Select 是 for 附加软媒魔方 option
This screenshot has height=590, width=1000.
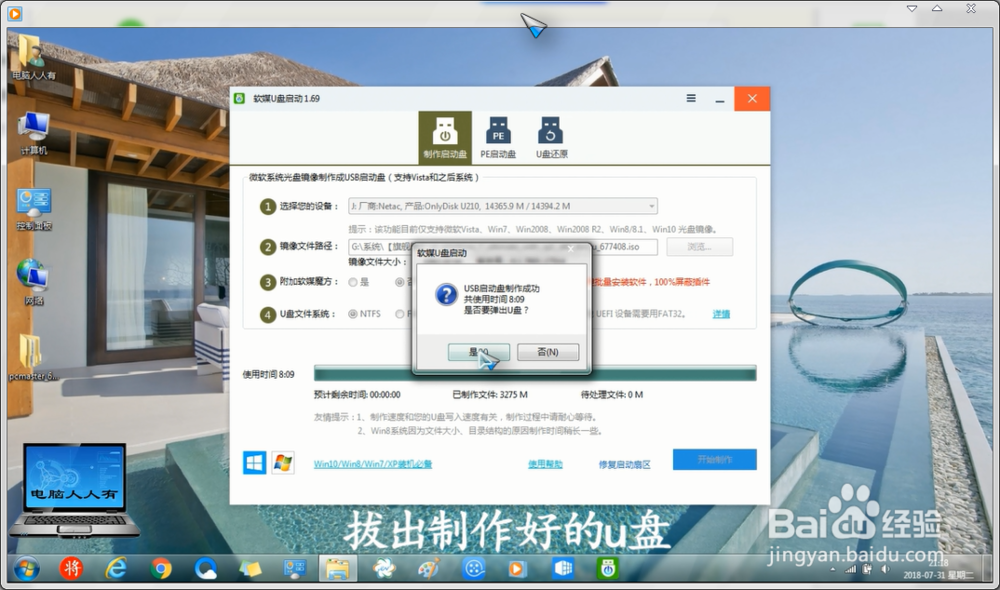[353, 282]
